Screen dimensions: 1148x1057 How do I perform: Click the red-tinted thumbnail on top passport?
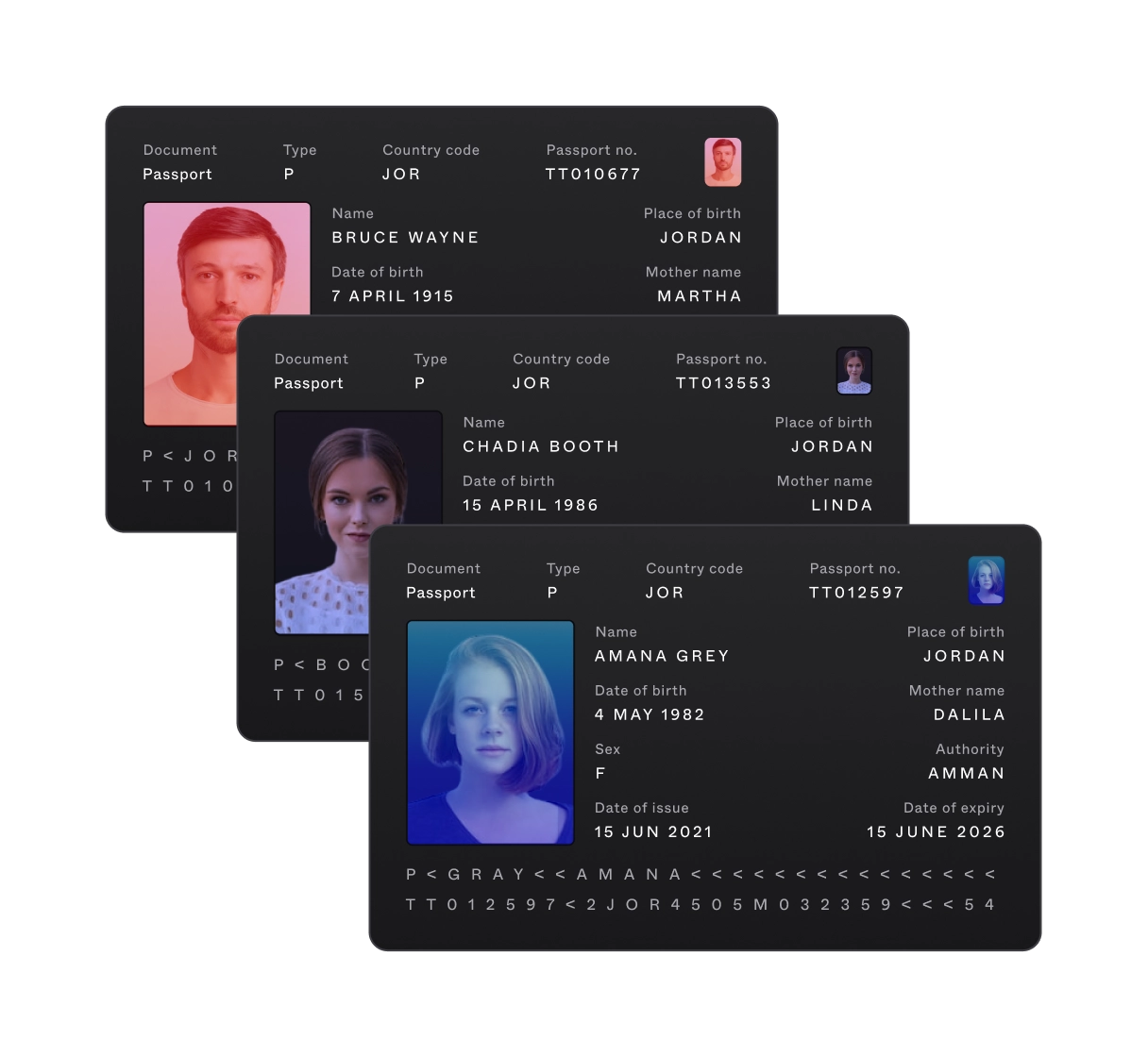[723, 162]
